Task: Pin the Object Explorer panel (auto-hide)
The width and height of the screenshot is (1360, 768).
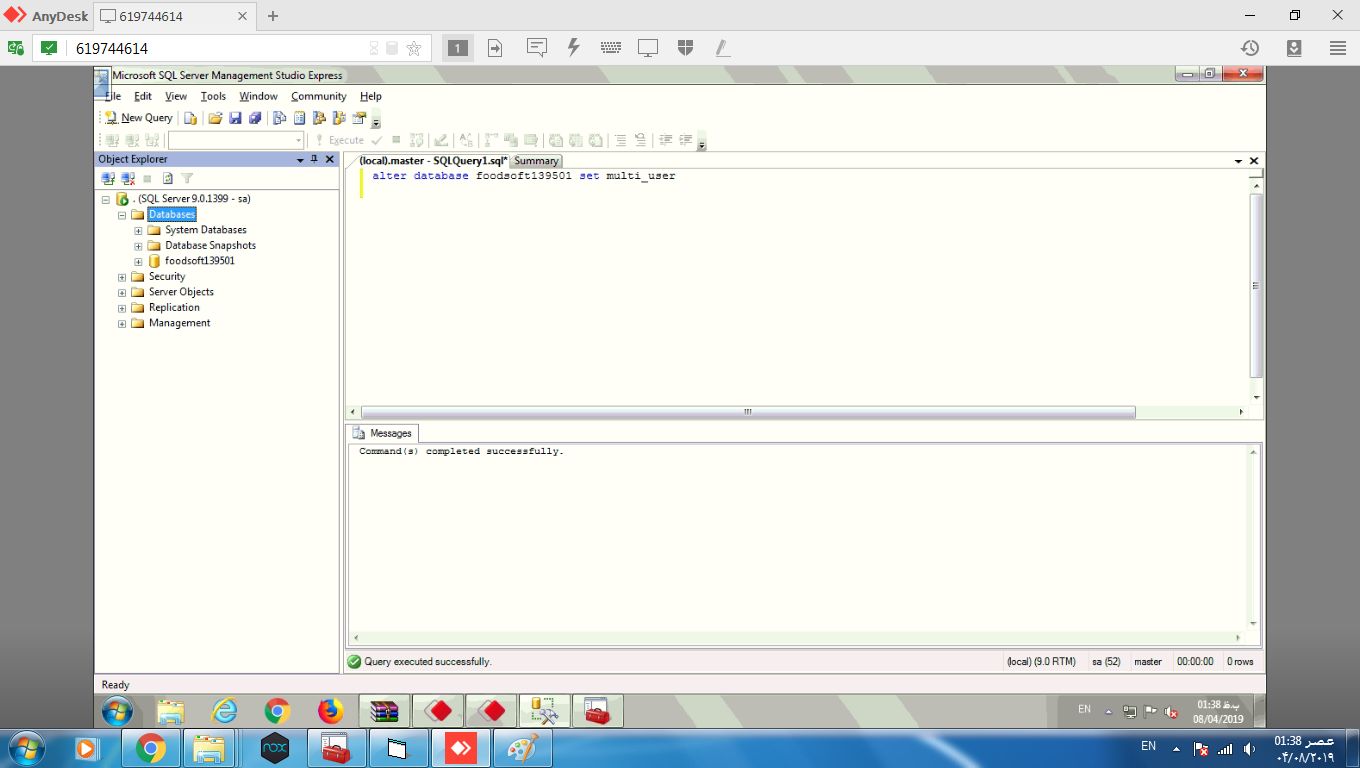Action: coord(314,159)
